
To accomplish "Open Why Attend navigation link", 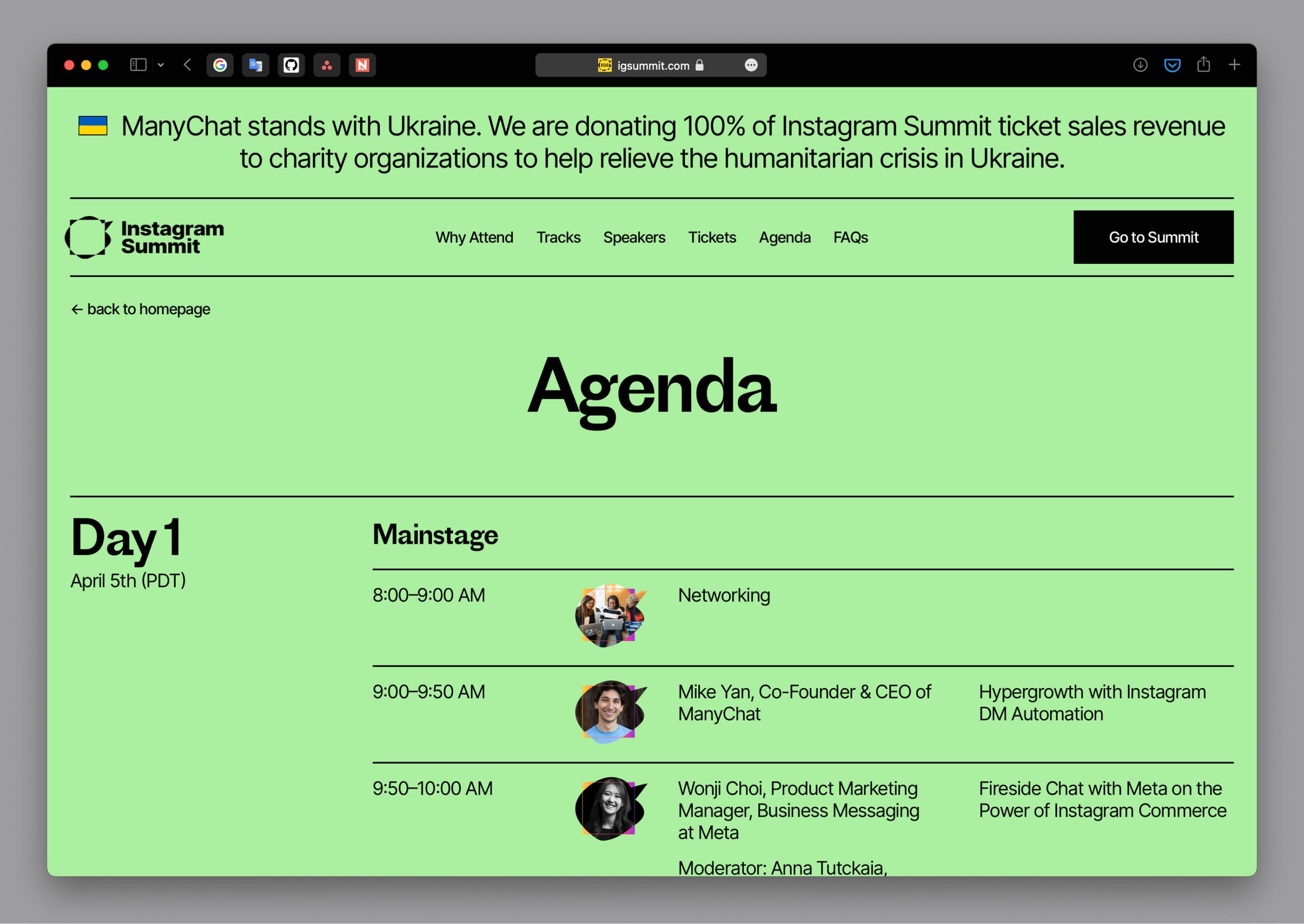I will (x=475, y=237).
